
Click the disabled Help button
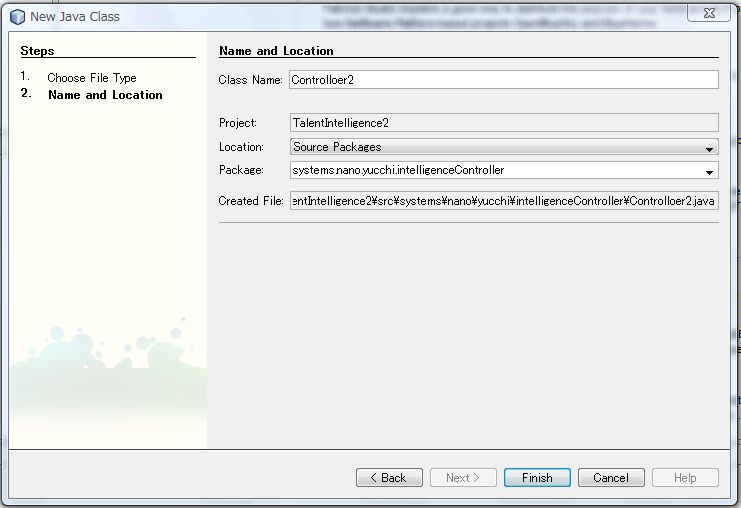(685, 478)
